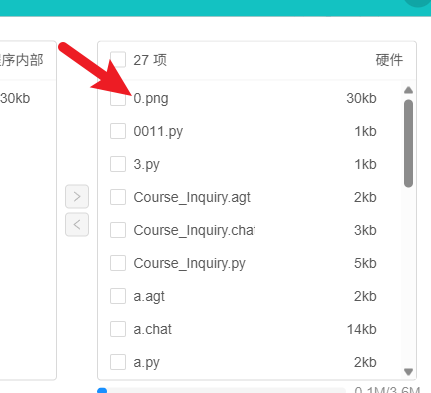Click the storage usage progress bar
Viewport: 431px width, 393px height.
click(221, 390)
